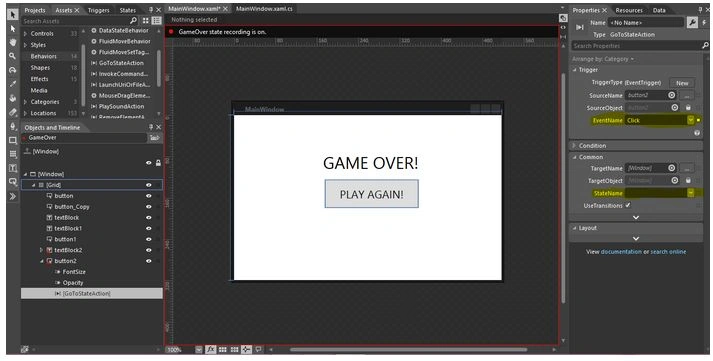713x361 pixels.
Task: Click the PLAY AGAIN! button on artboard
Action: click(x=372, y=194)
